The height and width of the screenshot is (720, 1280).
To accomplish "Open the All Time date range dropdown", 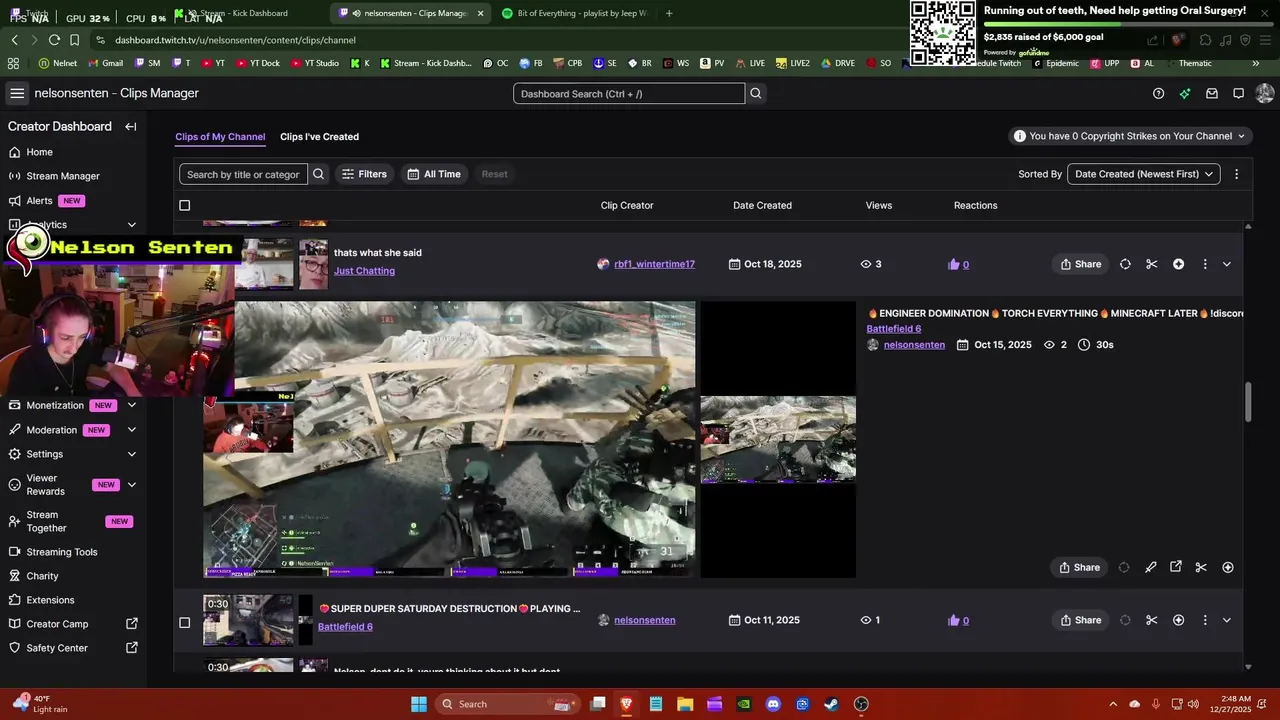I will (434, 174).
